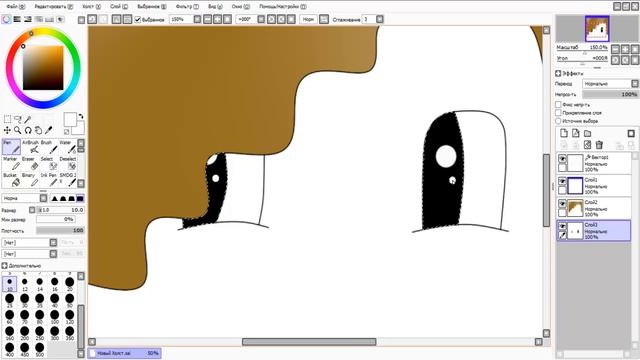The height and width of the screenshot is (360, 640).
Task: Open the second [Нет] brush texture dropdown
Action: (x=29, y=253)
